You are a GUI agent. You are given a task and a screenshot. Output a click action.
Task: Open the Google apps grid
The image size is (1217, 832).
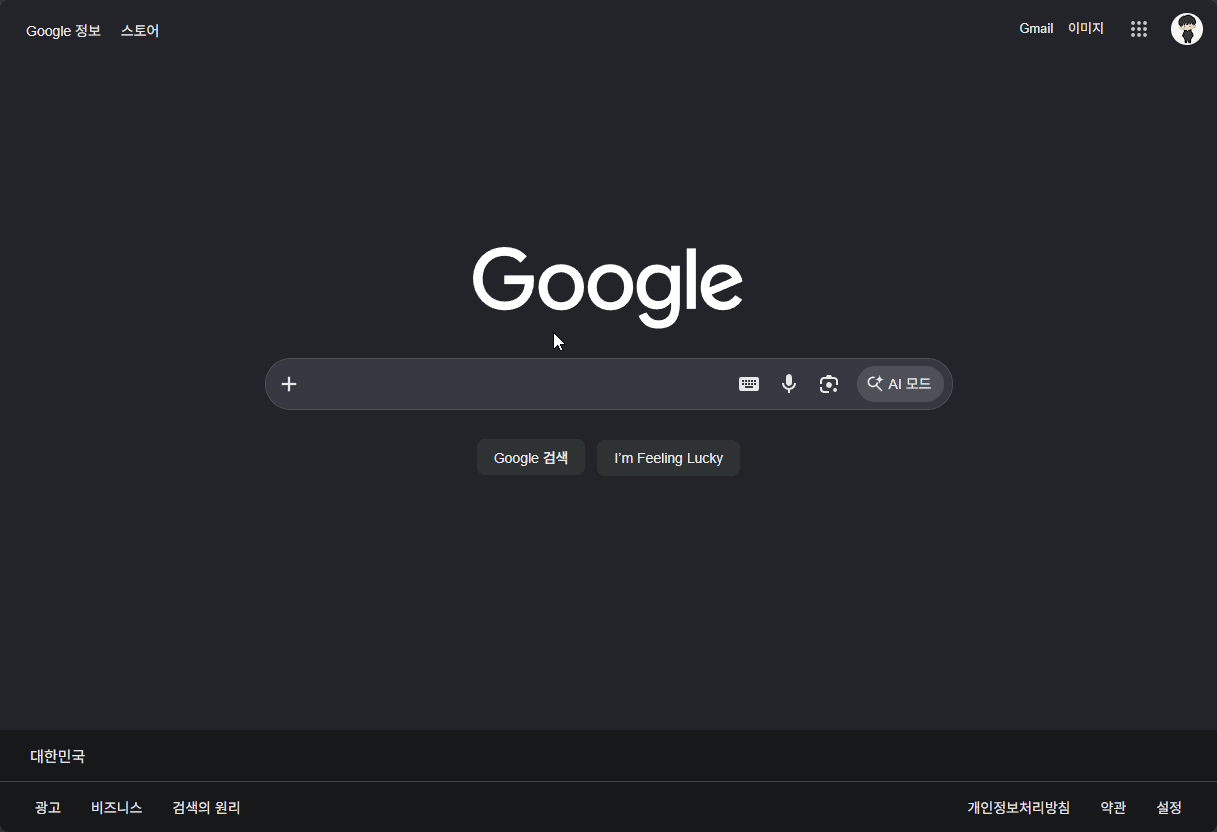pos(1138,29)
